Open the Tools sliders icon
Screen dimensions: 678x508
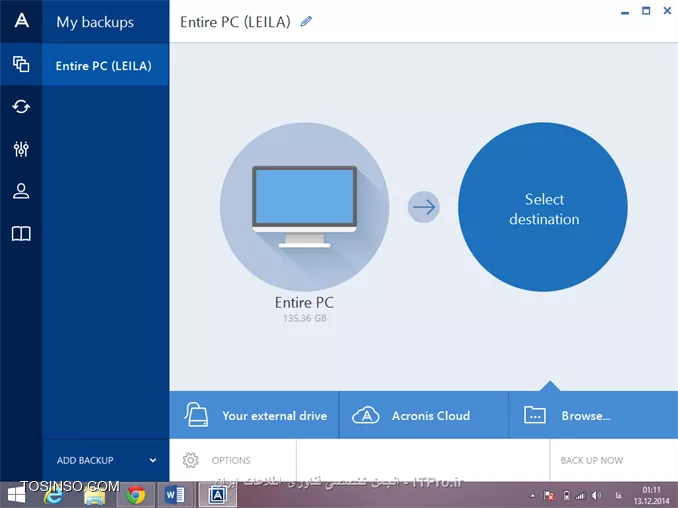click(21, 149)
